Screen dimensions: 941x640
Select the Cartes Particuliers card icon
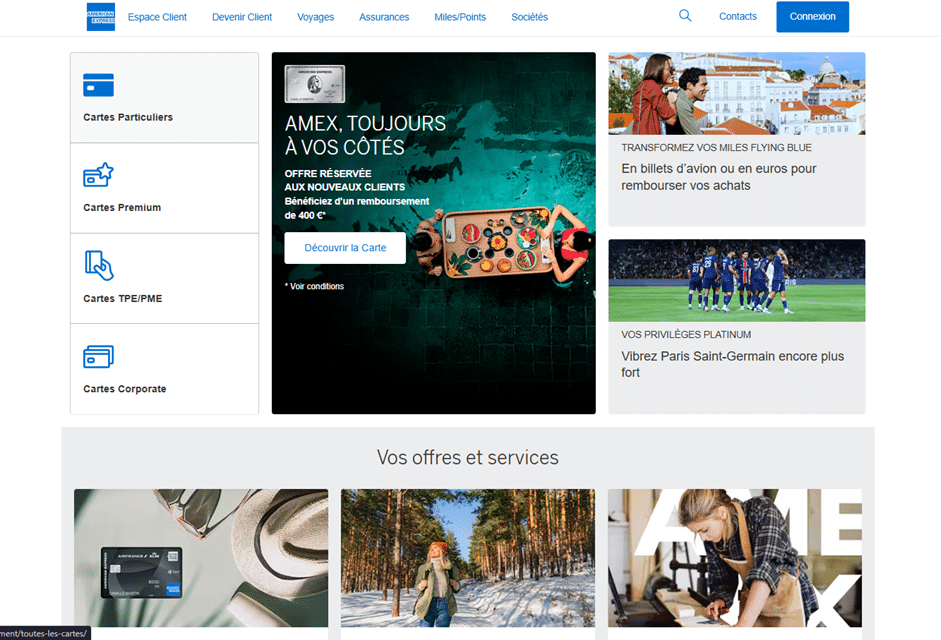98,85
